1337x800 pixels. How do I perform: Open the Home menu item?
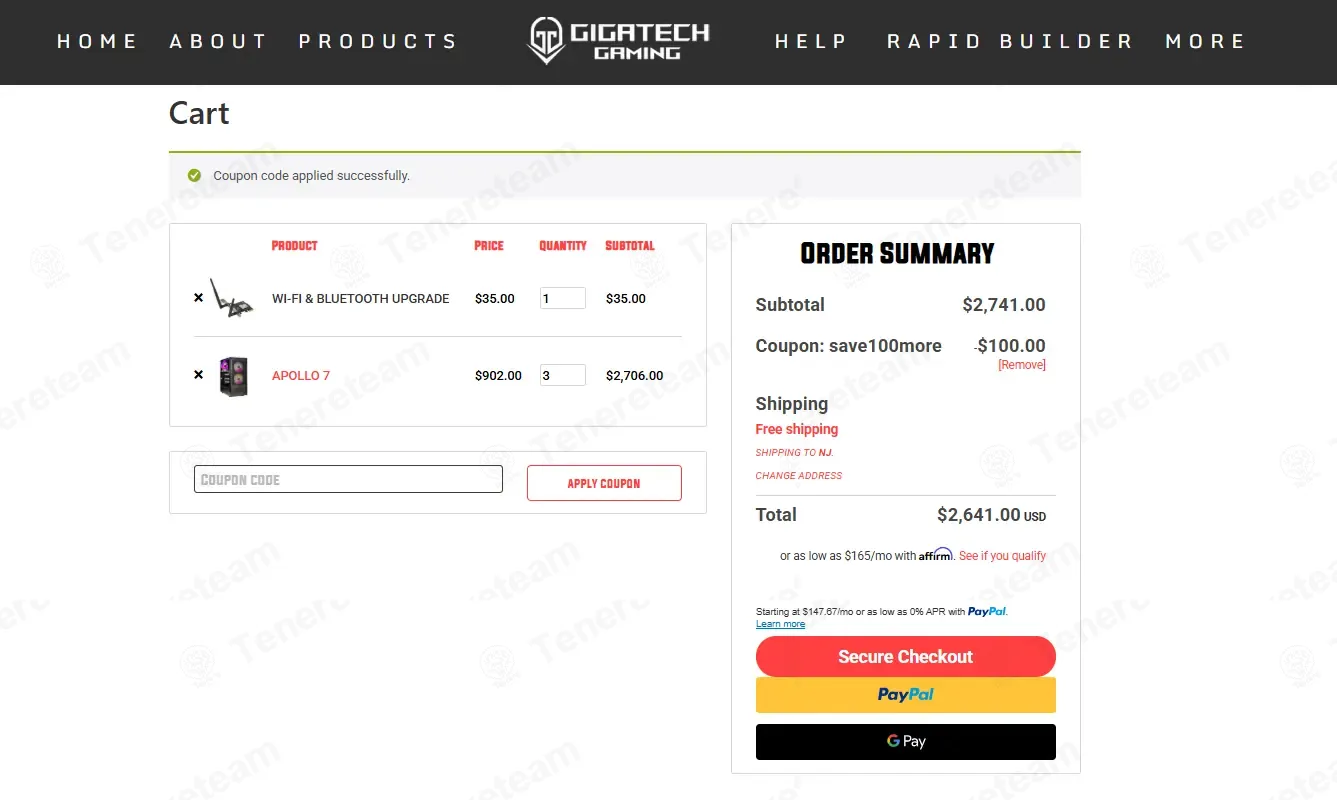click(97, 41)
